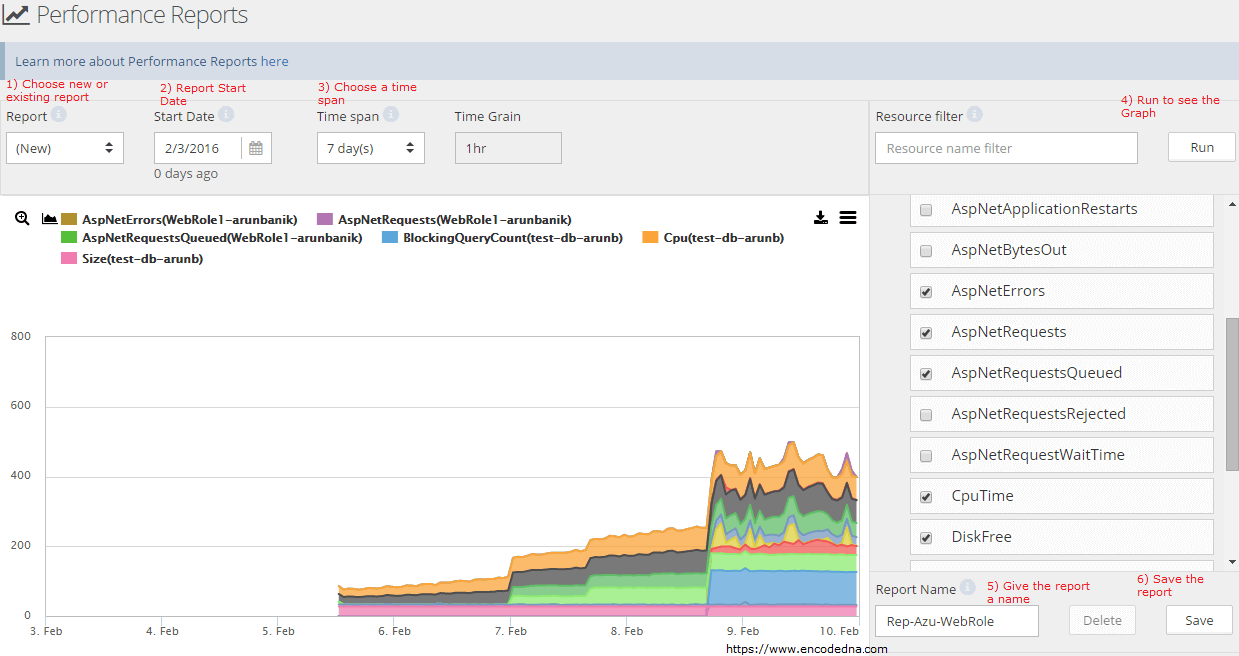The width and height of the screenshot is (1239, 656).
Task: Click the metrics list scroll down arrow
Action: [1232, 563]
